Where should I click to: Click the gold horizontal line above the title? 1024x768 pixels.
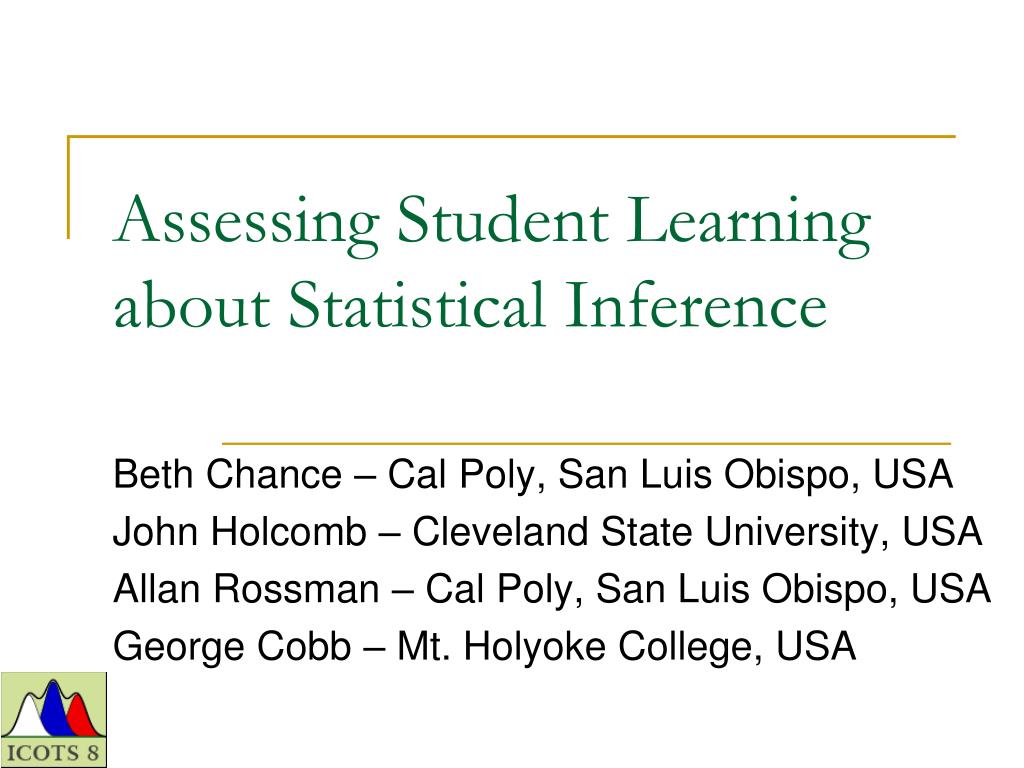pyautogui.click(x=511, y=136)
